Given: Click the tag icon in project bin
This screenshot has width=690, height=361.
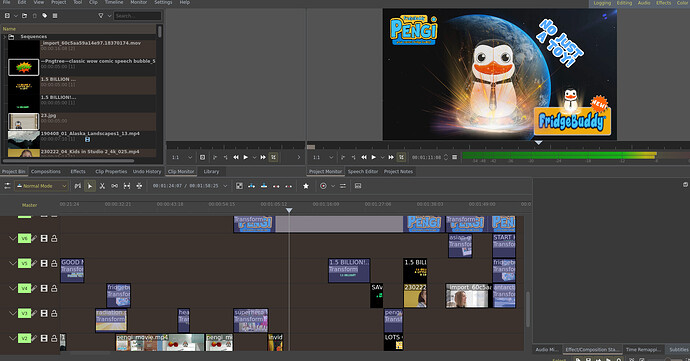Looking at the screenshot, I should 44,16.
